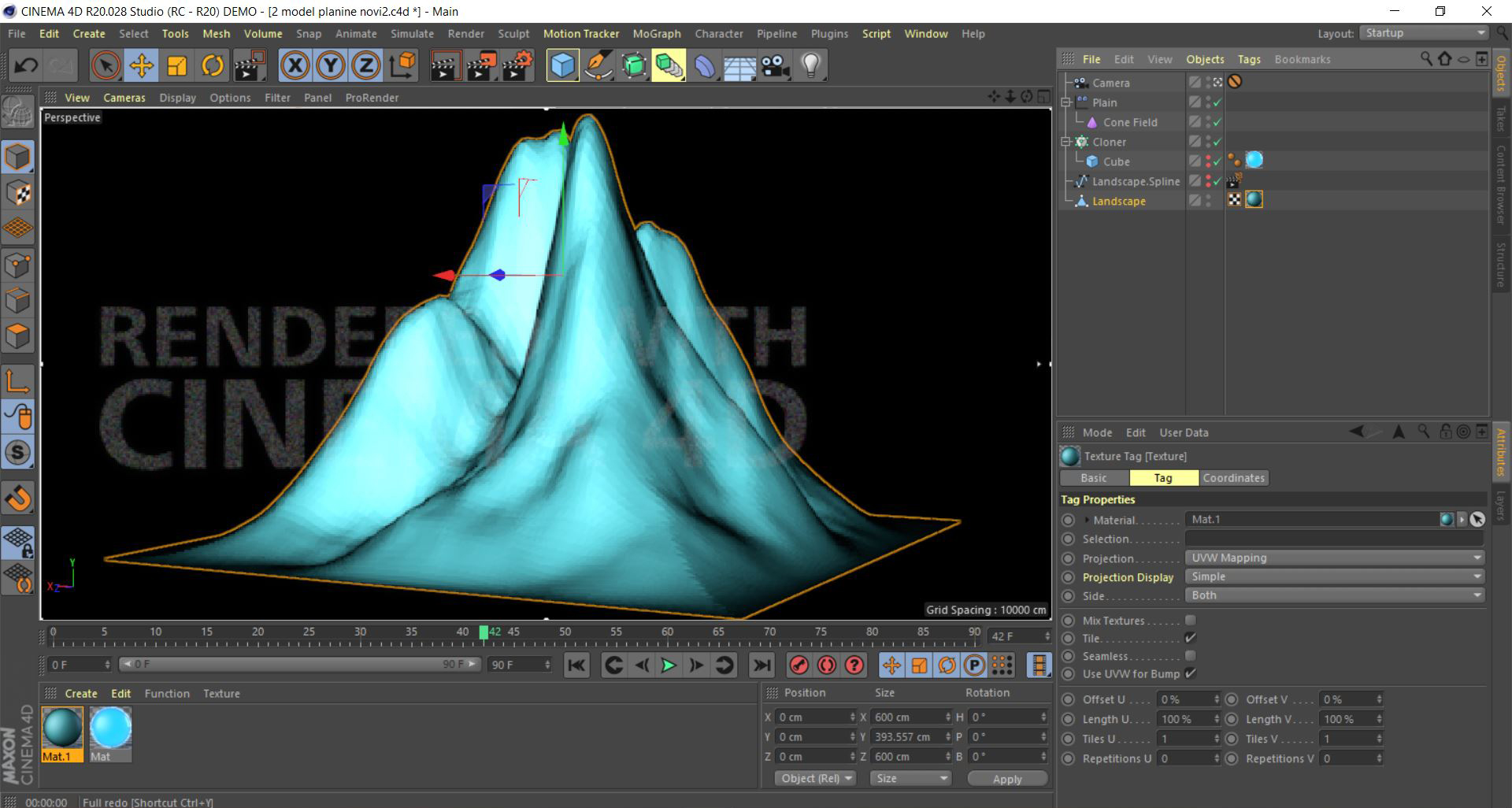Viewport: 1512px width, 808px height.
Task: Open the Create menu in menu bar
Action: point(89,34)
